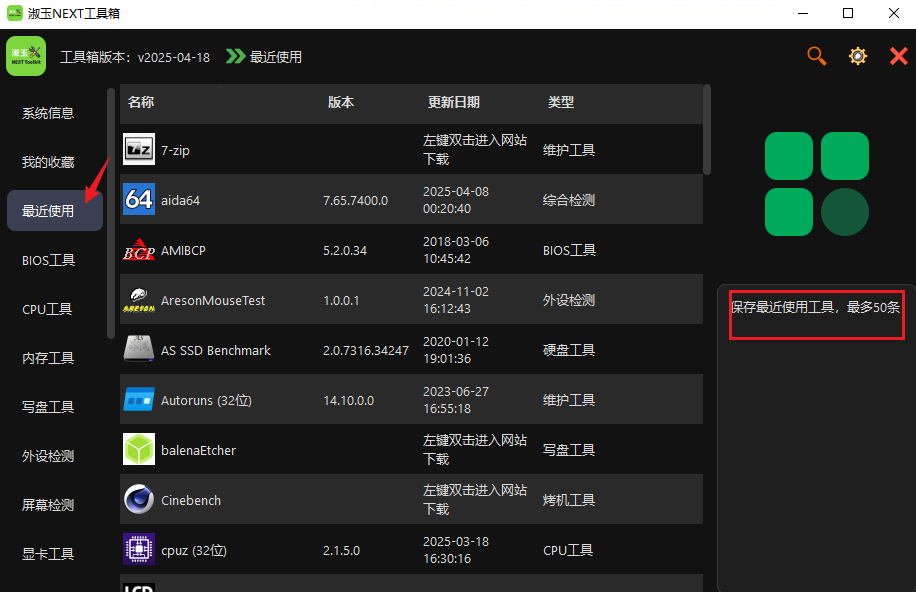Click the red X close icon in toolbar

pos(899,57)
